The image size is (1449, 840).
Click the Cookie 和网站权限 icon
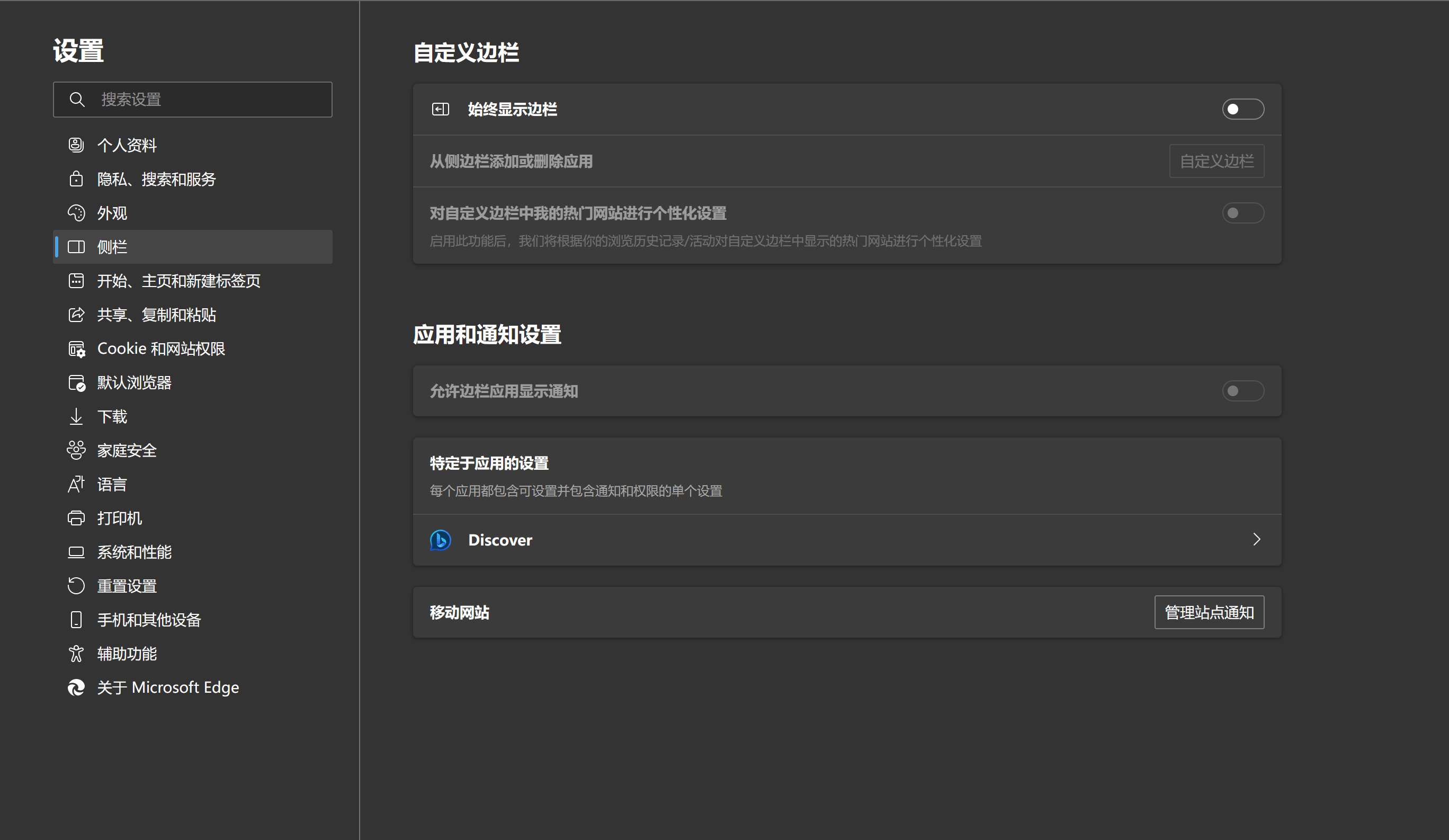76,349
